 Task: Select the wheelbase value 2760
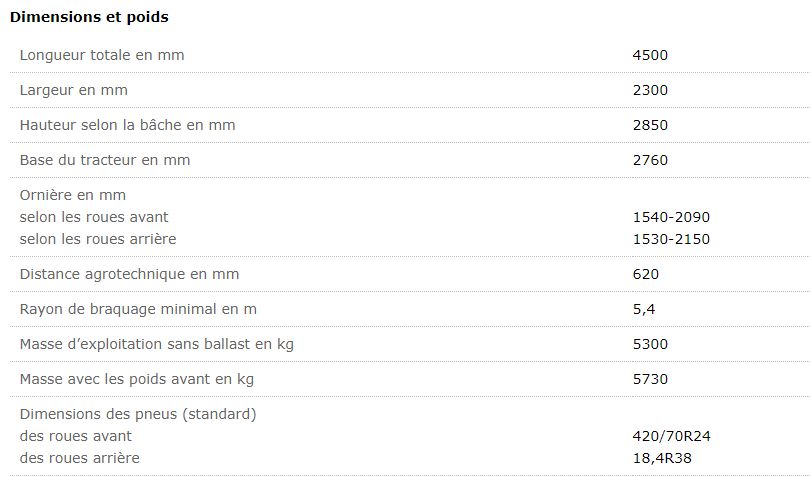(x=650, y=160)
